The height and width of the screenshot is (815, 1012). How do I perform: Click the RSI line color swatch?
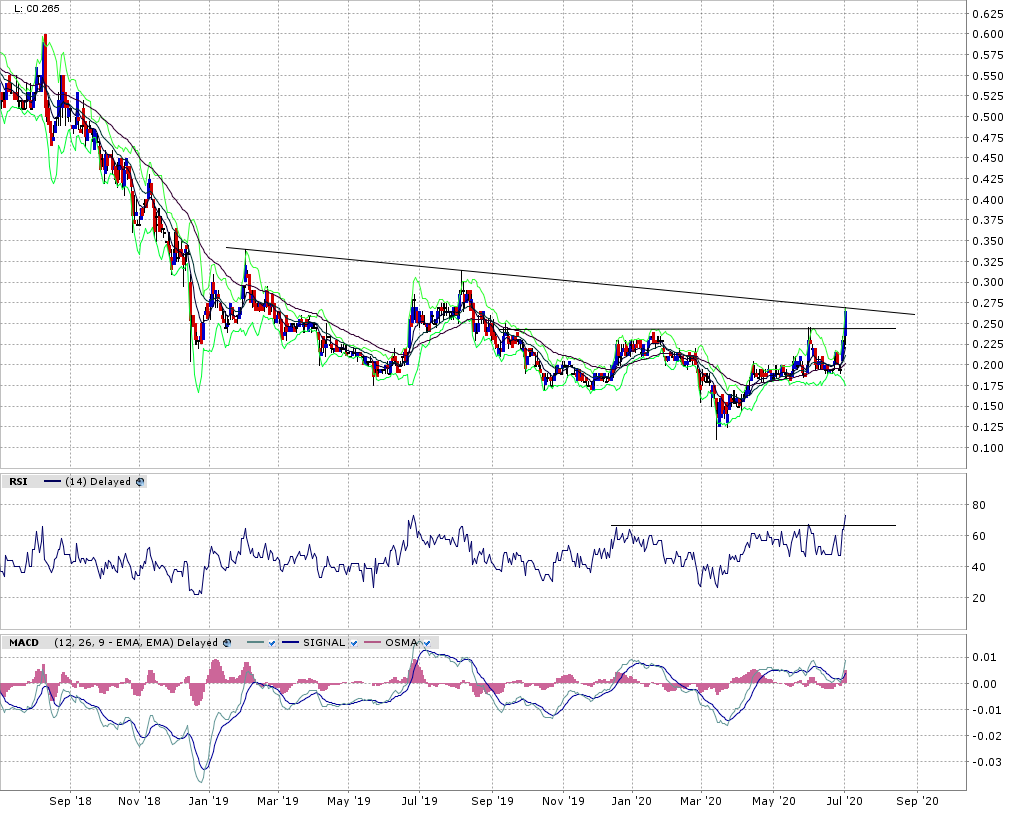(x=53, y=482)
